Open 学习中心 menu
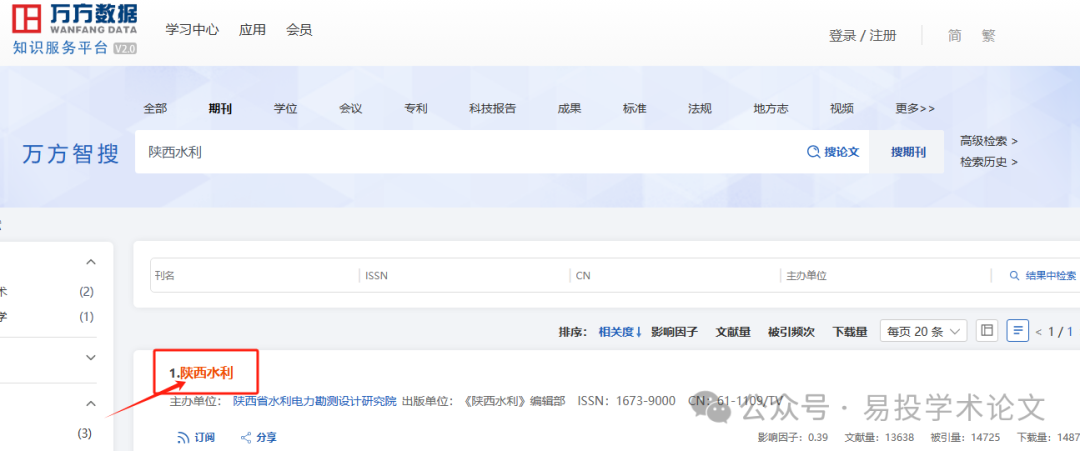Image resolution: width=1080 pixels, height=451 pixels. pyautogui.click(x=192, y=30)
